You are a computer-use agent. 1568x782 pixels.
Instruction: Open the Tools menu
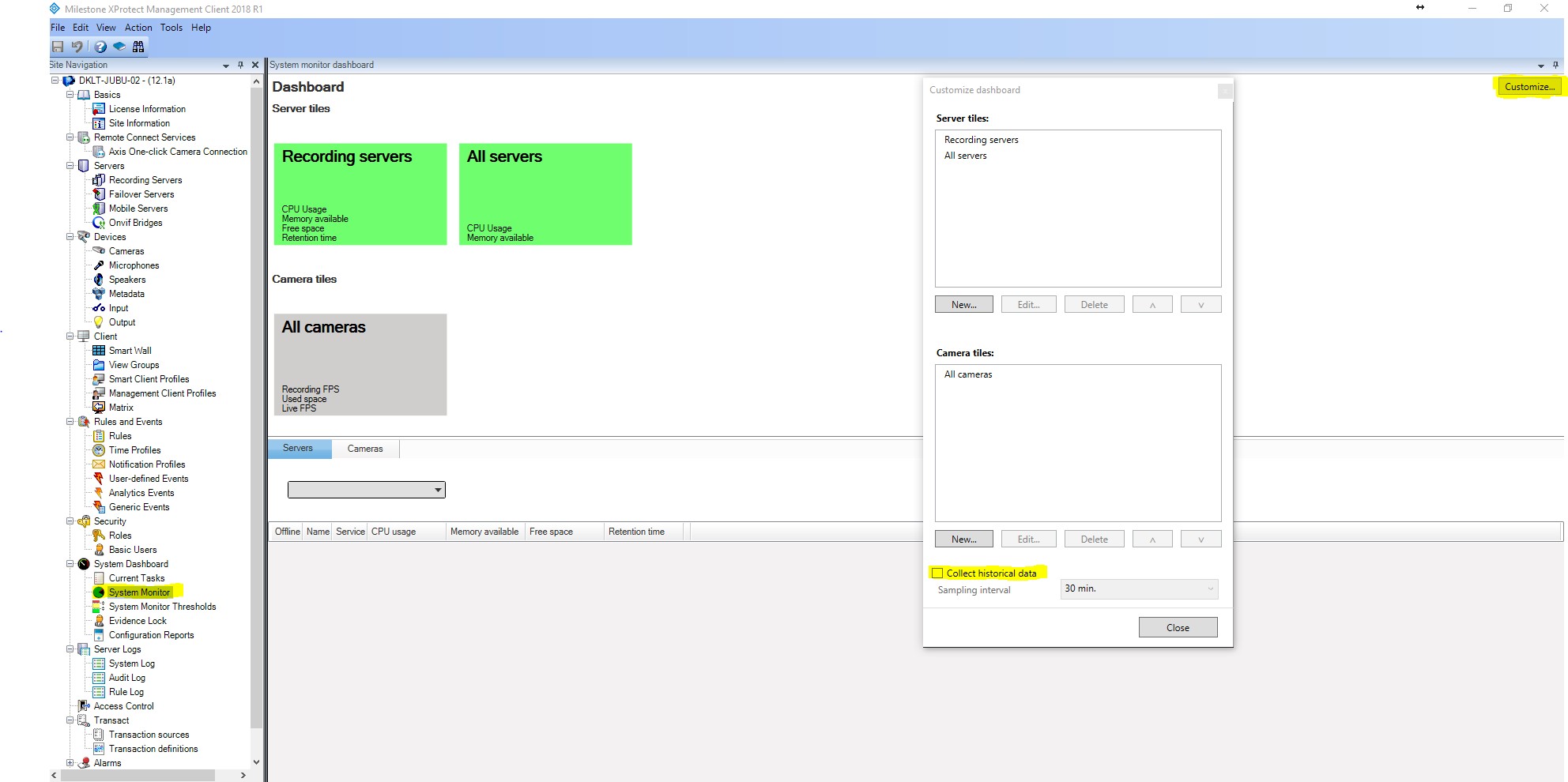coord(171,28)
